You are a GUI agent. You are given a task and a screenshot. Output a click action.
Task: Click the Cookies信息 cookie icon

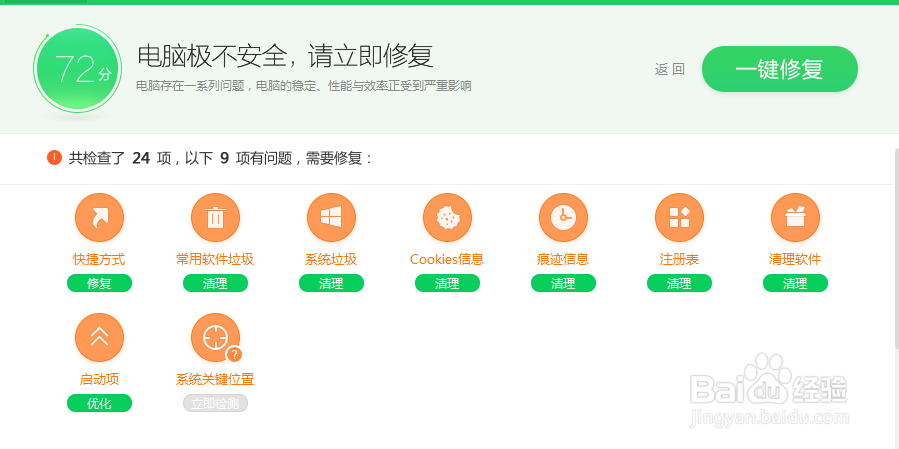pos(447,217)
